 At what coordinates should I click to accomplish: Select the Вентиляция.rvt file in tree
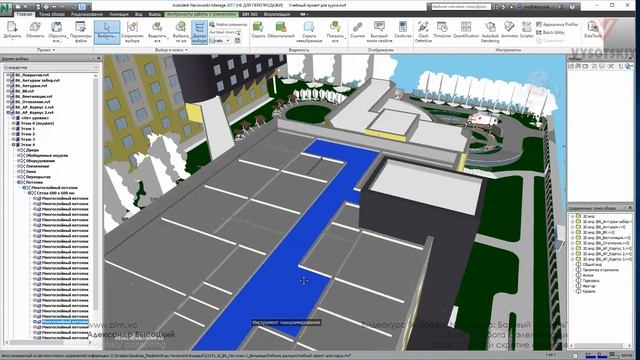coord(33,96)
